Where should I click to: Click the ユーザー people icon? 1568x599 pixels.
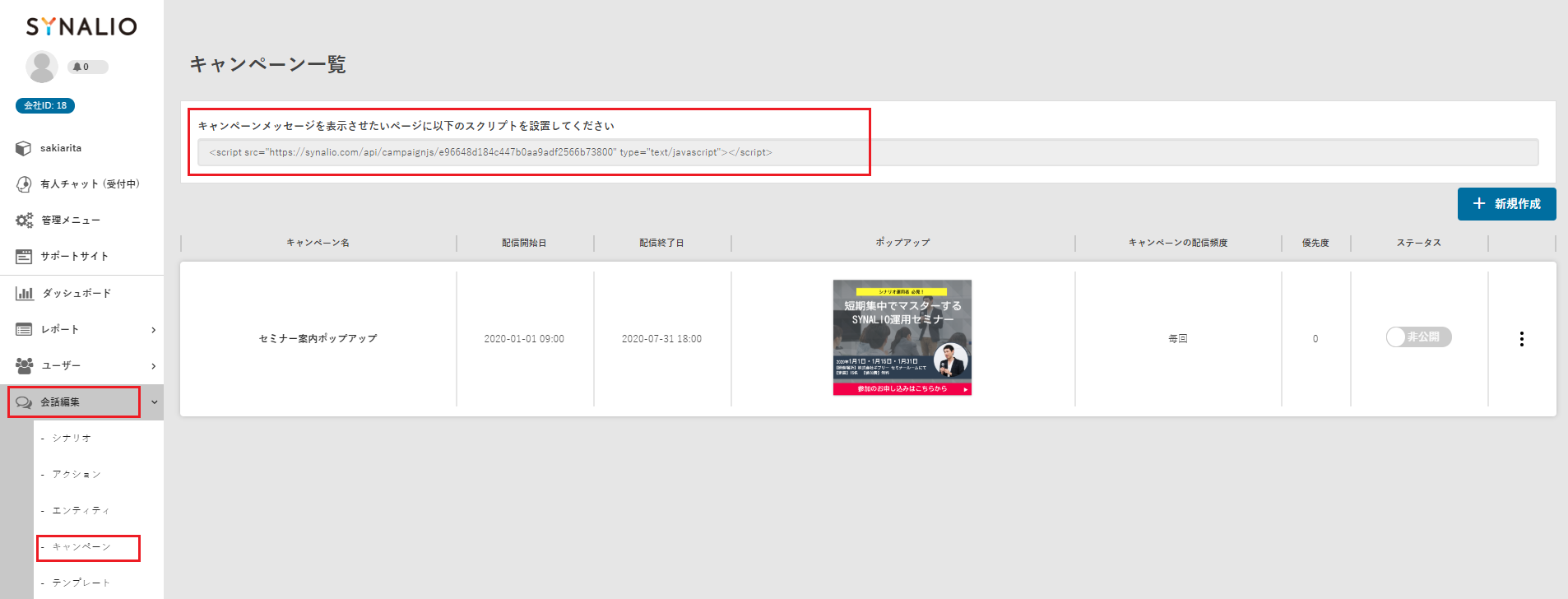25,365
